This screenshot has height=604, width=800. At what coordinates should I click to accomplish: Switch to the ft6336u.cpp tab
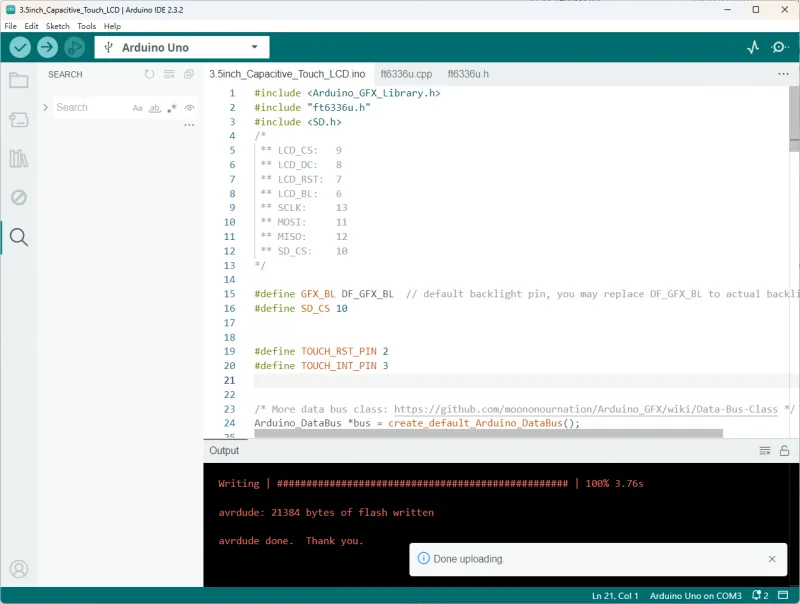[406, 74]
